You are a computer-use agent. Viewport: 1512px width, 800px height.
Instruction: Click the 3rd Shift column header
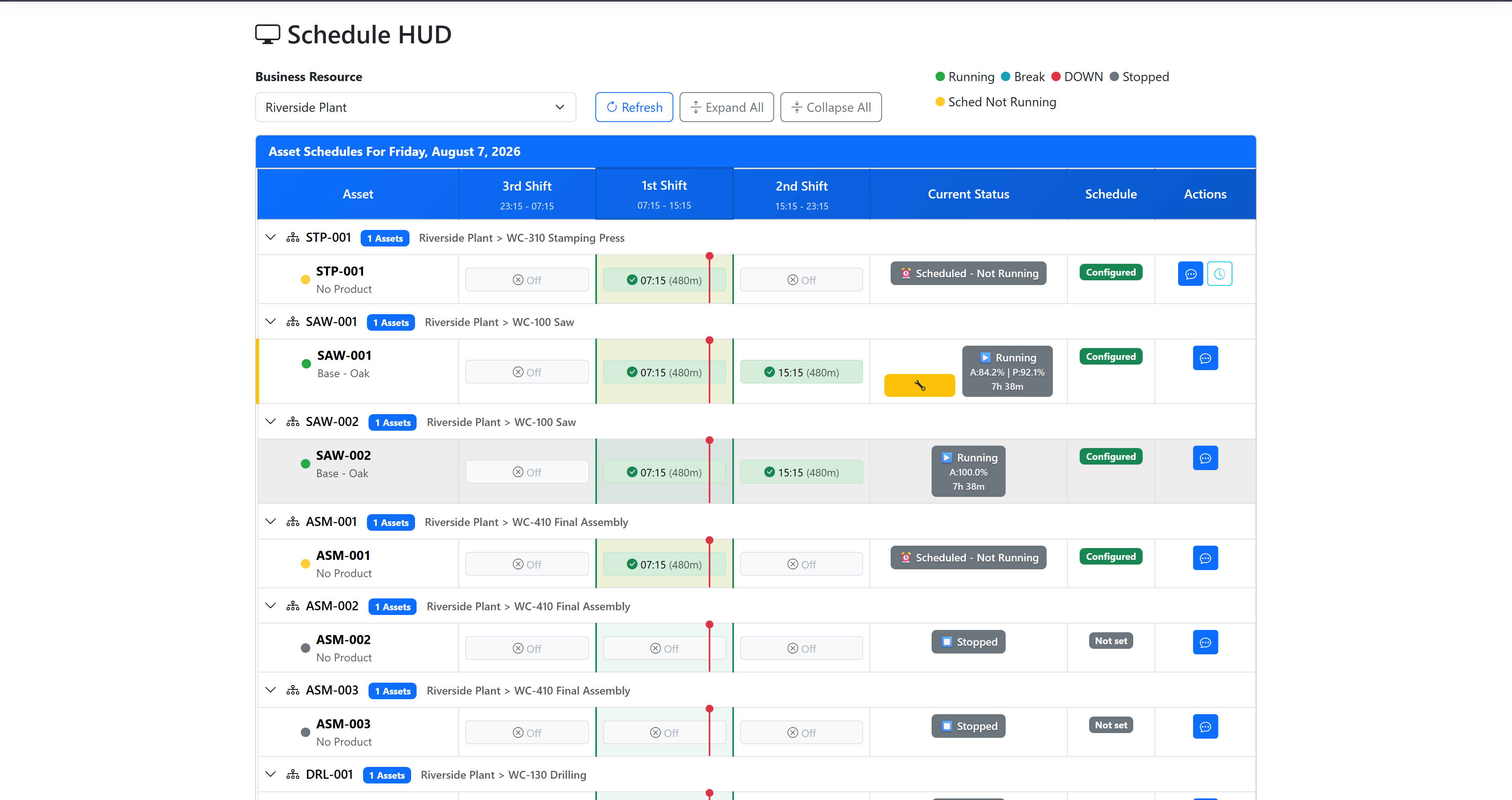point(526,194)
